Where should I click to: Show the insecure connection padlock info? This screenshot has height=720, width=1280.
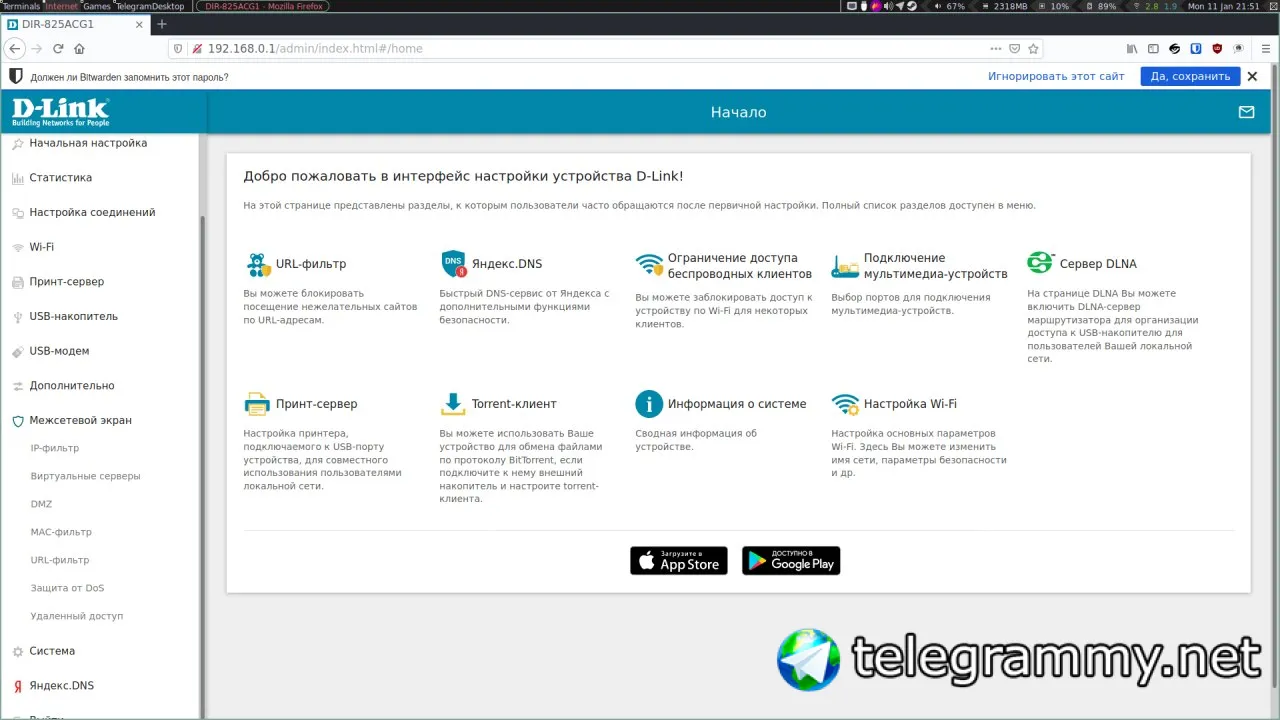[x=197, y=48]
